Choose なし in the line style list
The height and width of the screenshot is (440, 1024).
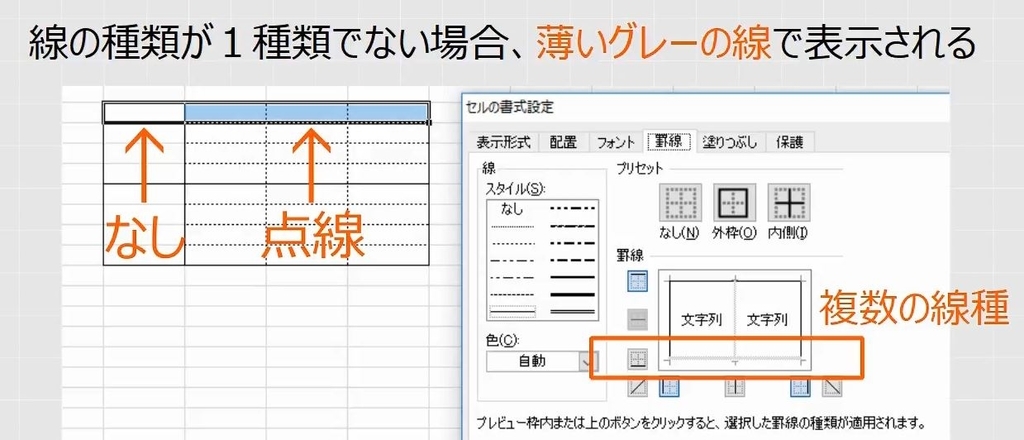512,210
